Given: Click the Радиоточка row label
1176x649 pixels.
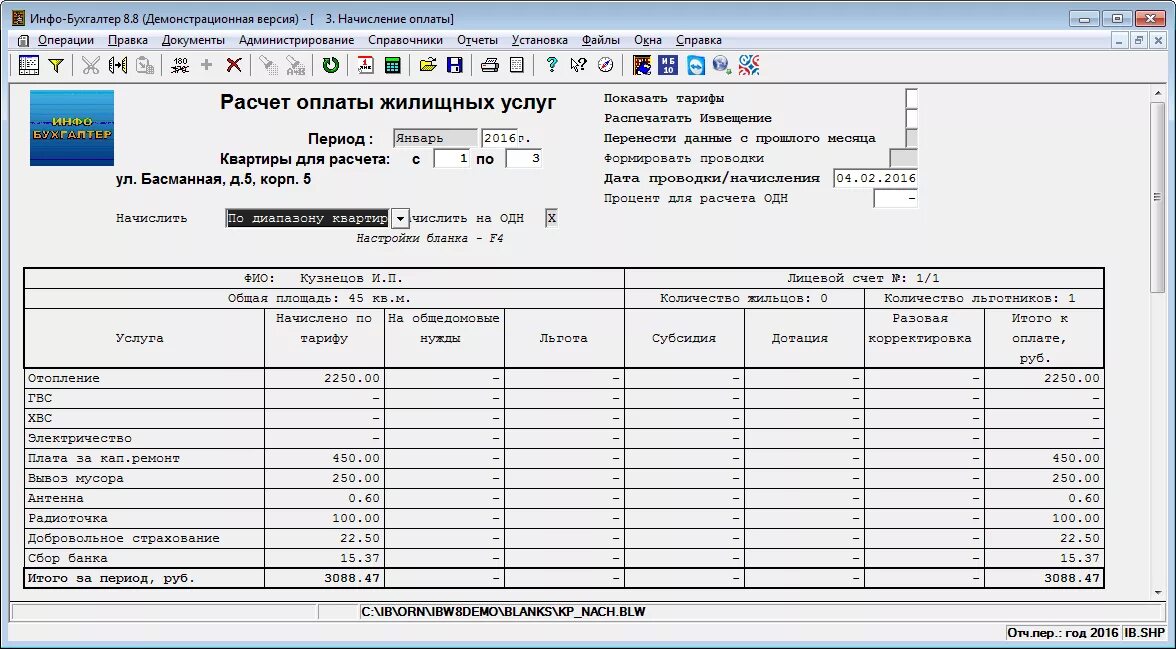Looking at the screenshot, I should [68, 518].
